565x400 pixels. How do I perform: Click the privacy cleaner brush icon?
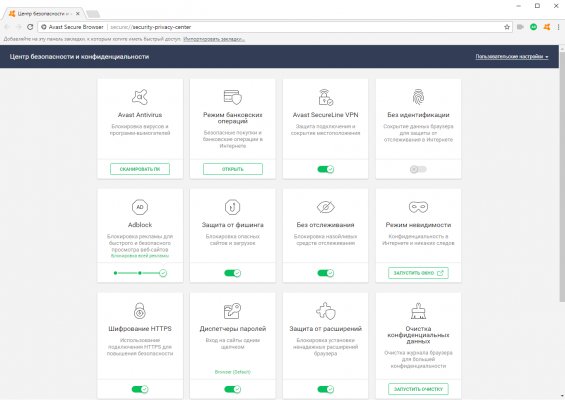[x=418, y=311]
